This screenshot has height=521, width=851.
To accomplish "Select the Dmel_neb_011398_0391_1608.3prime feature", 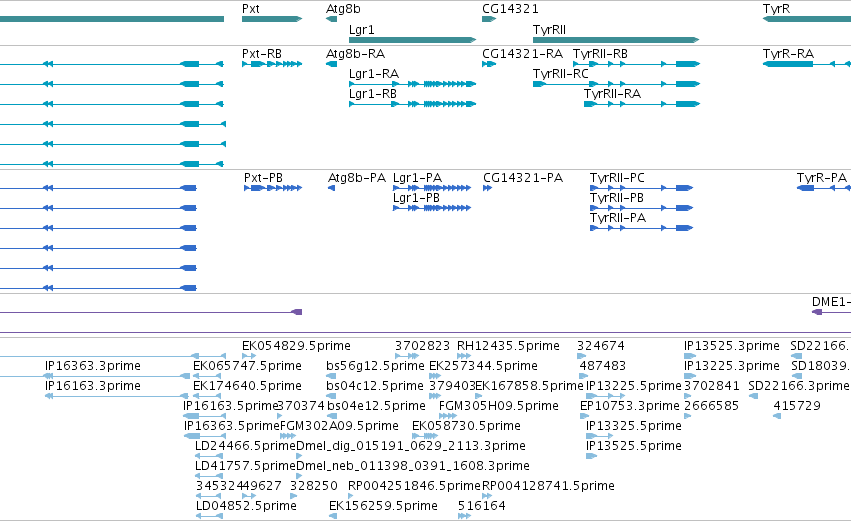I will click(299, 476).
